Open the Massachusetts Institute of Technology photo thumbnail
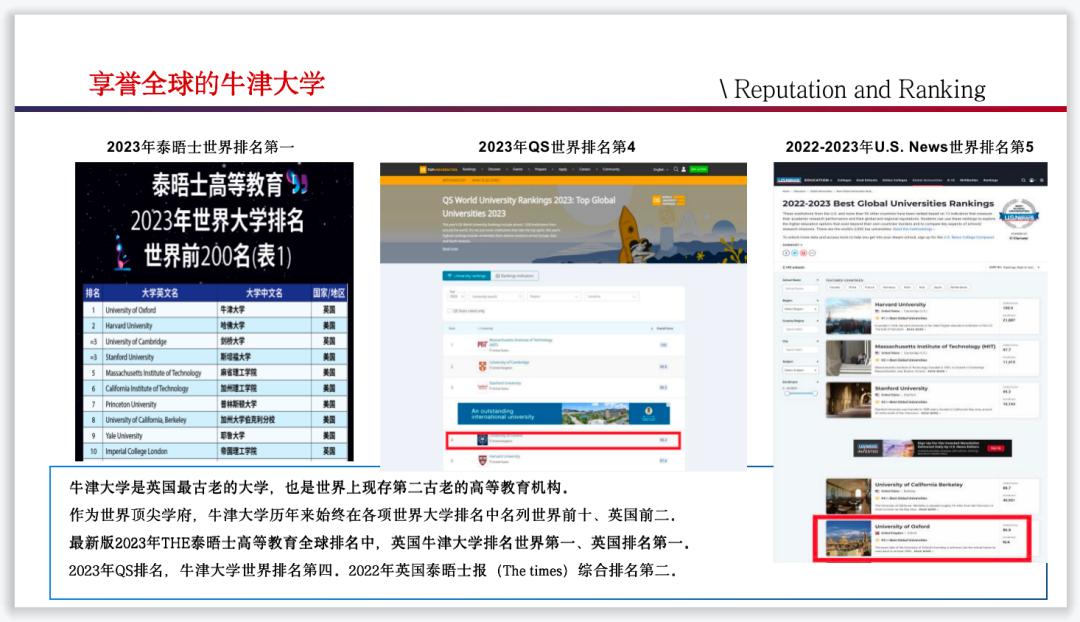The image size is (1080, 622). pos(849,357)
